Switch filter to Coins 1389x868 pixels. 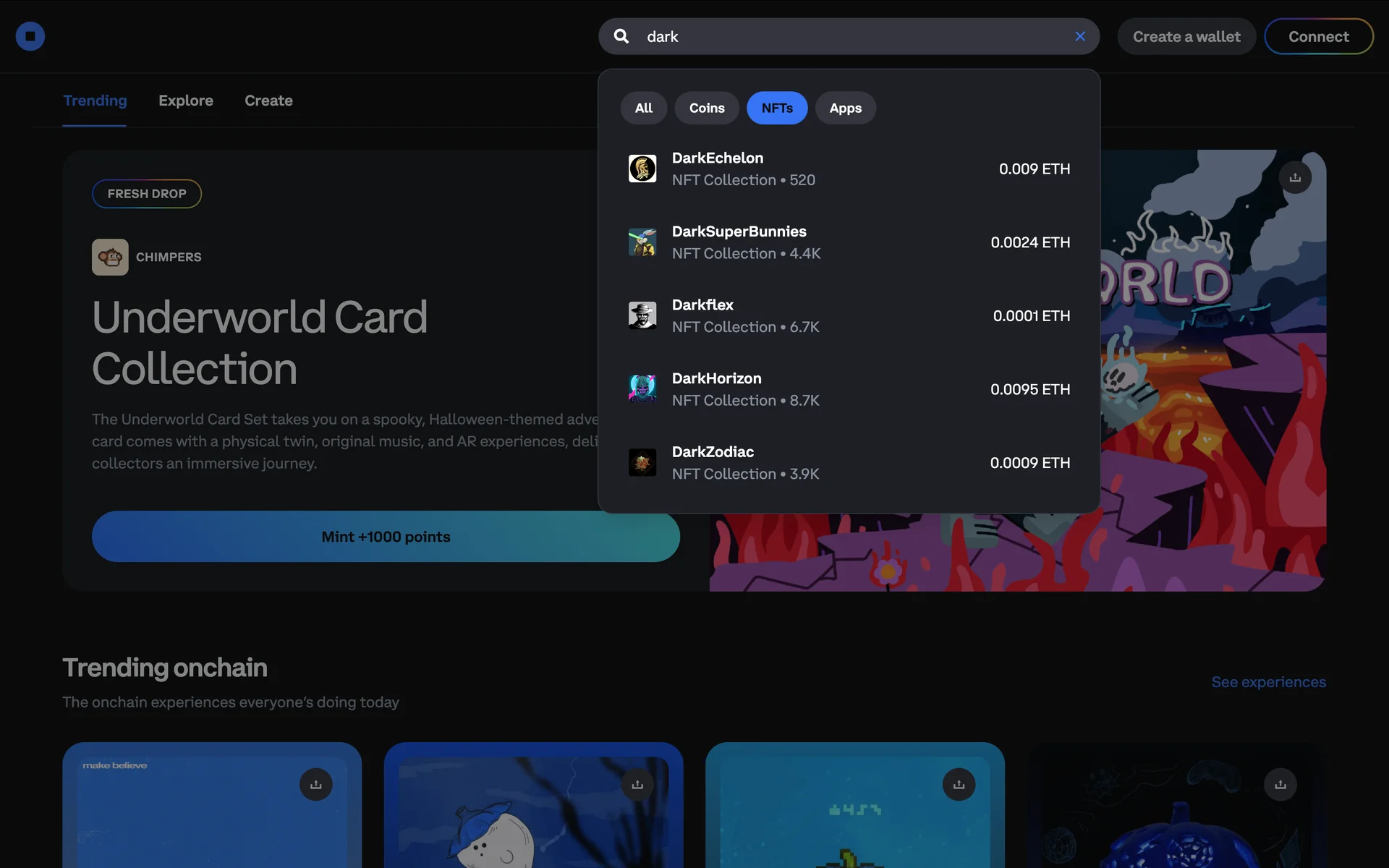(x=707, y=108)
